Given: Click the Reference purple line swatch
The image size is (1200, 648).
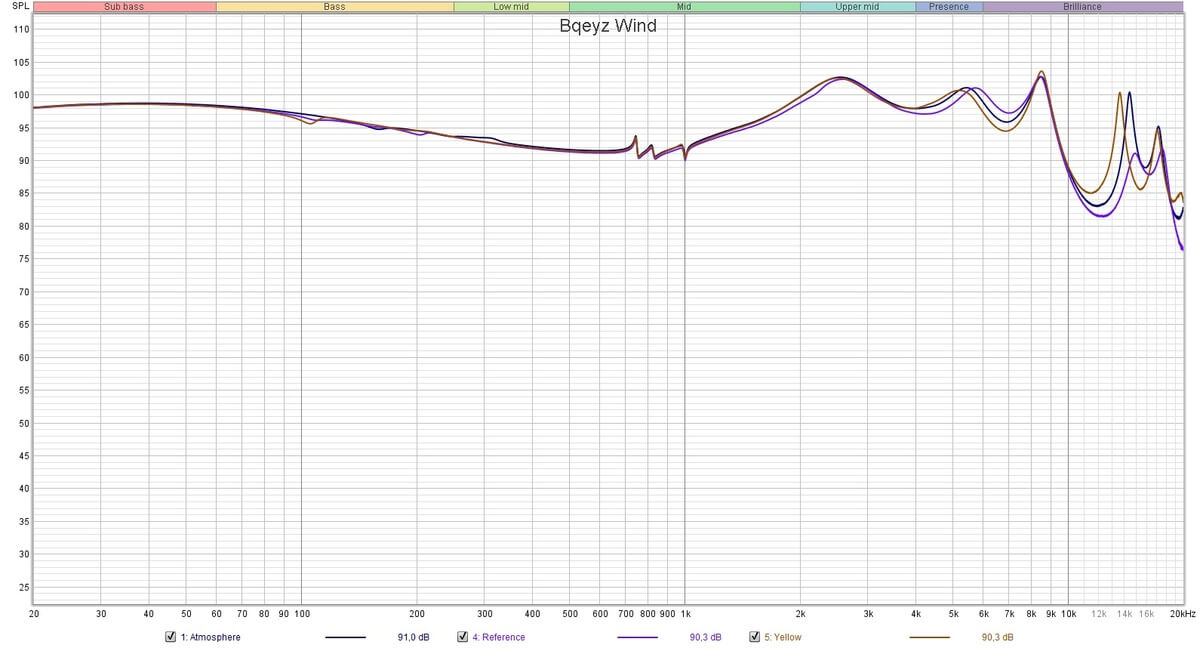Looking at the screenshot, I should (x=638, y=637).
